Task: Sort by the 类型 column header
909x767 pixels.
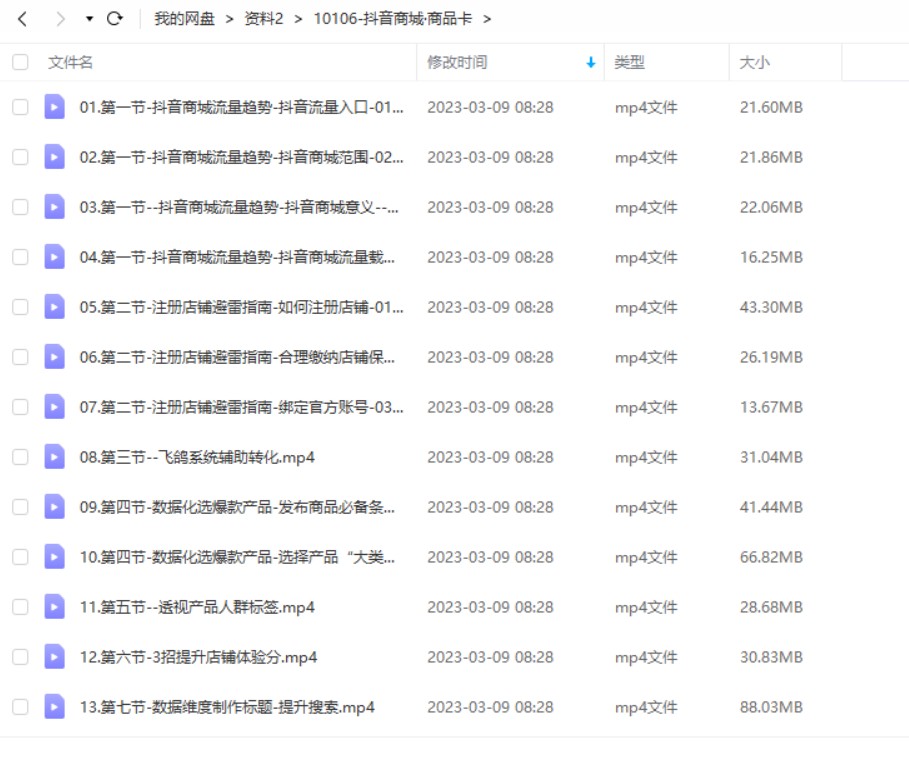Action: pos(630,62)
